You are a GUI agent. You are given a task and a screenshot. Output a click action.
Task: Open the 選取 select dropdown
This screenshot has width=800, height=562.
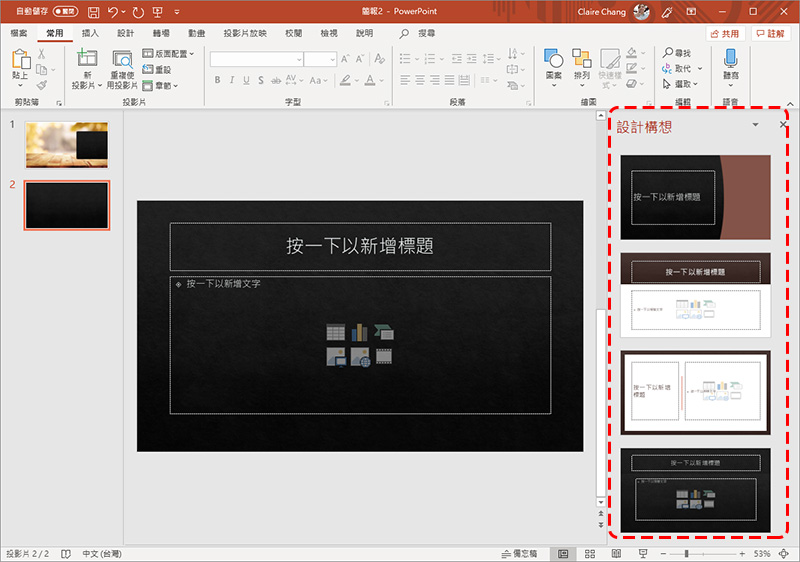680,84
